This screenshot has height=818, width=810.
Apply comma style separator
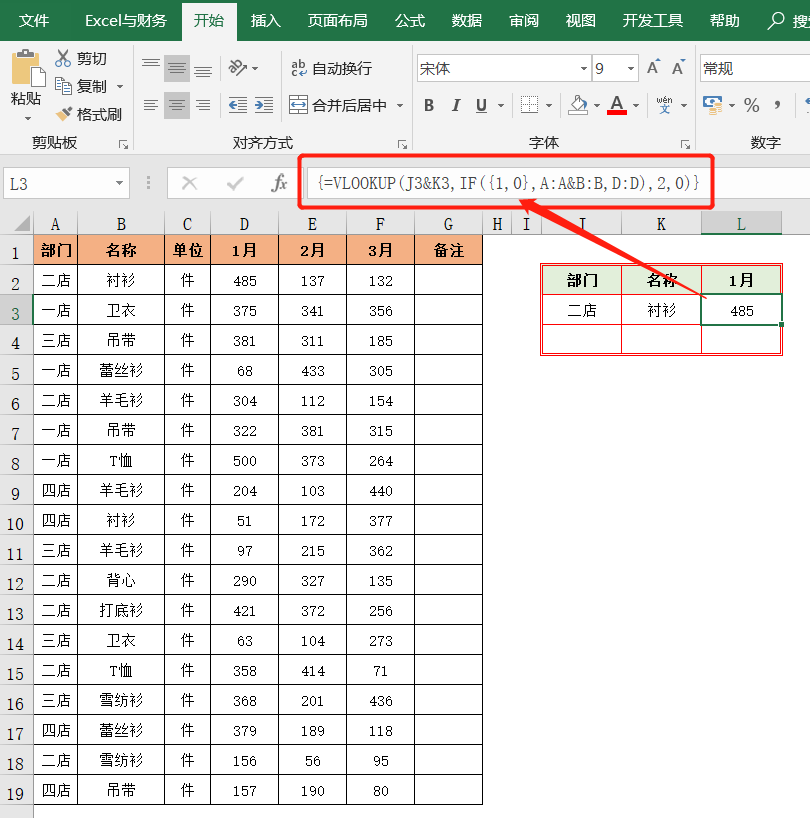[x=777, y=105]
